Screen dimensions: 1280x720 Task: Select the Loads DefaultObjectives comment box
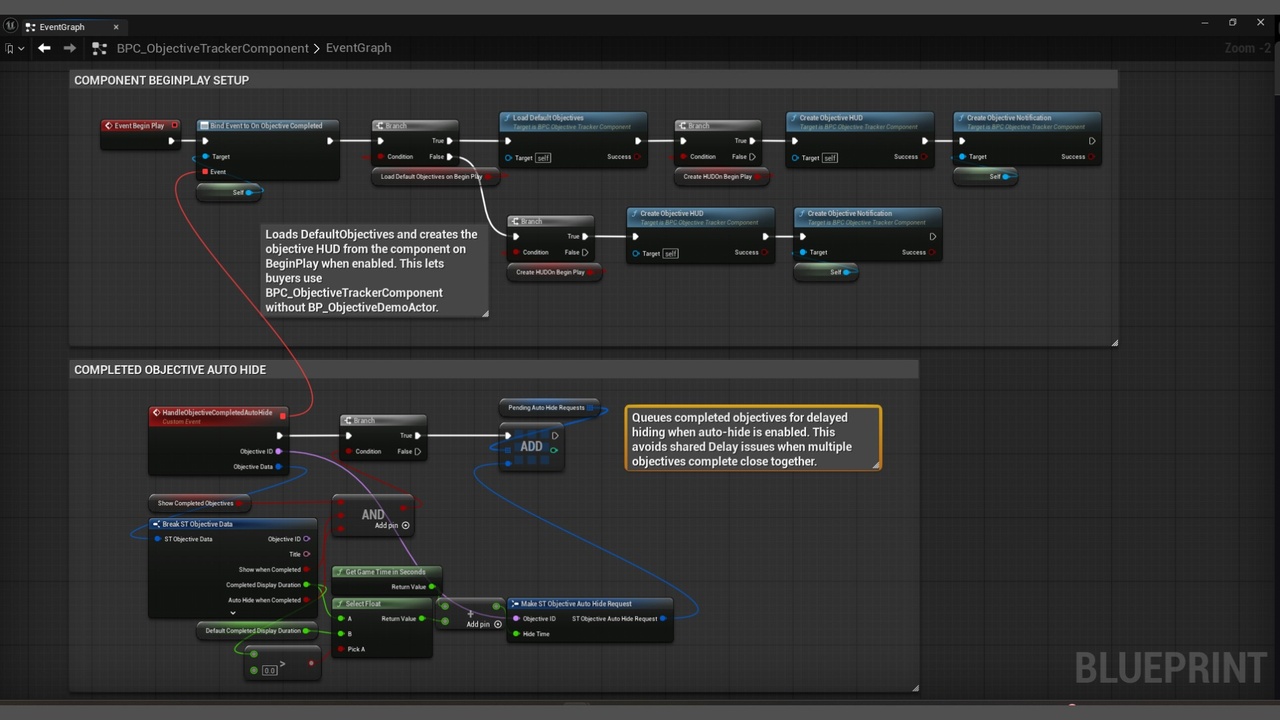click(375, 270)
